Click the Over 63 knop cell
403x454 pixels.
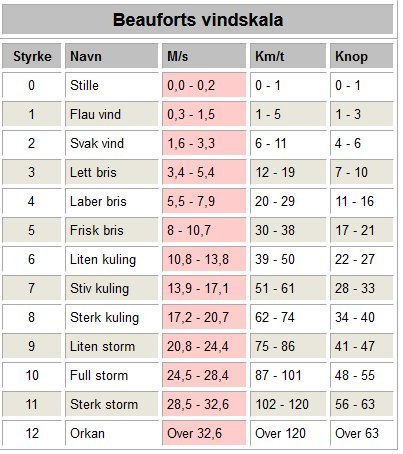click(x=362, y=433)
